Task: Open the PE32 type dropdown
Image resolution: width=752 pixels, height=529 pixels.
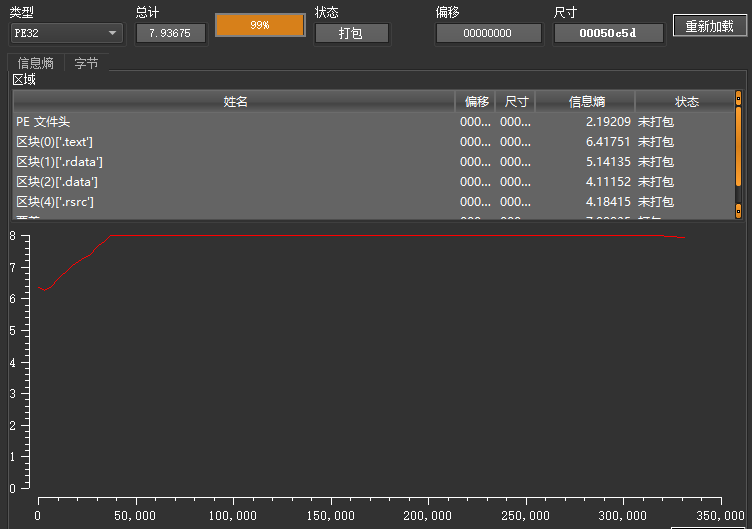Action: tap(66, 33)
